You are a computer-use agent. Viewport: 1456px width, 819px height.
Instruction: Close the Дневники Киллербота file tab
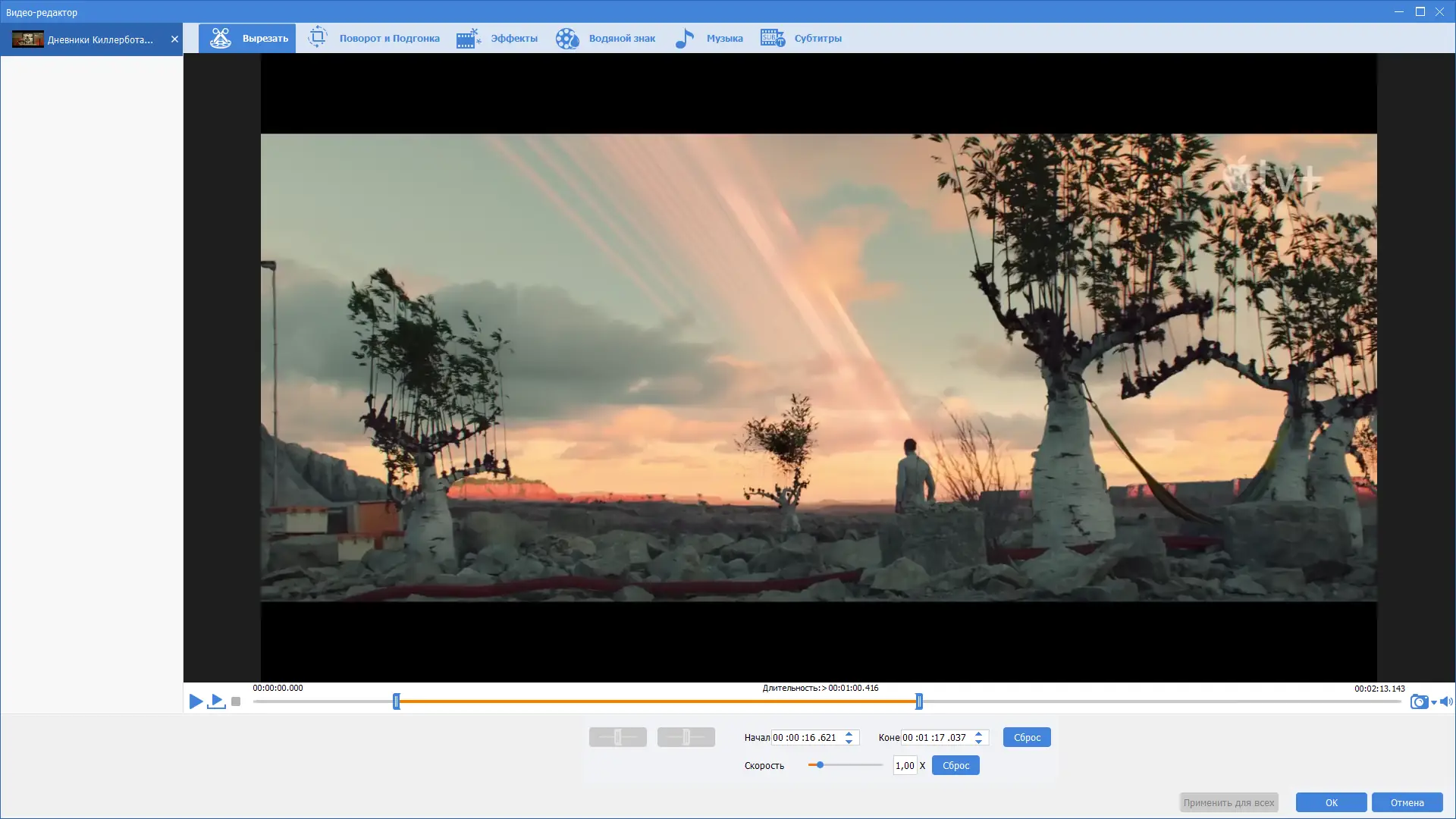pyautogui.click(x=174, y=39)
